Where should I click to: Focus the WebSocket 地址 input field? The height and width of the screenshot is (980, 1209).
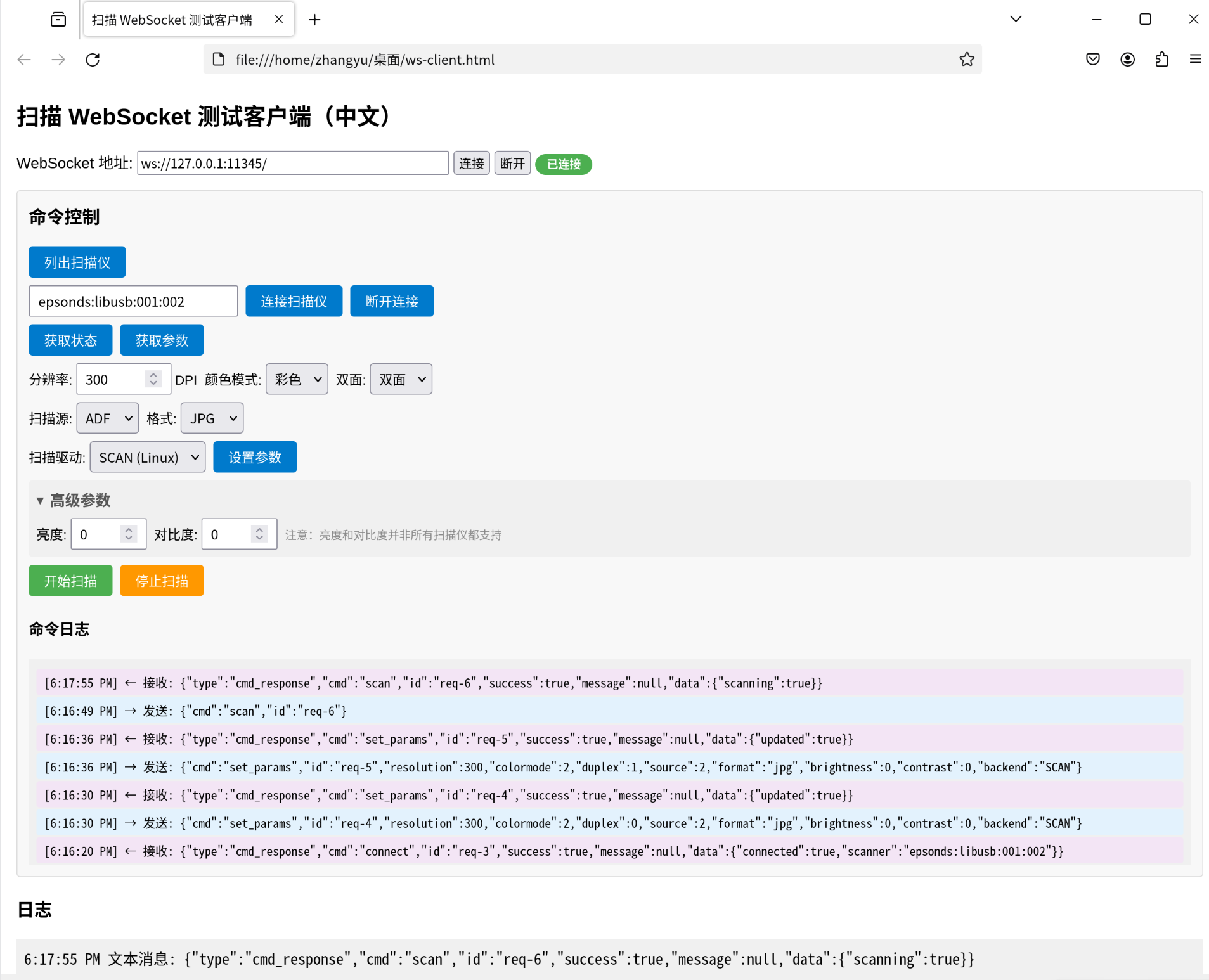tap(293, 164)
